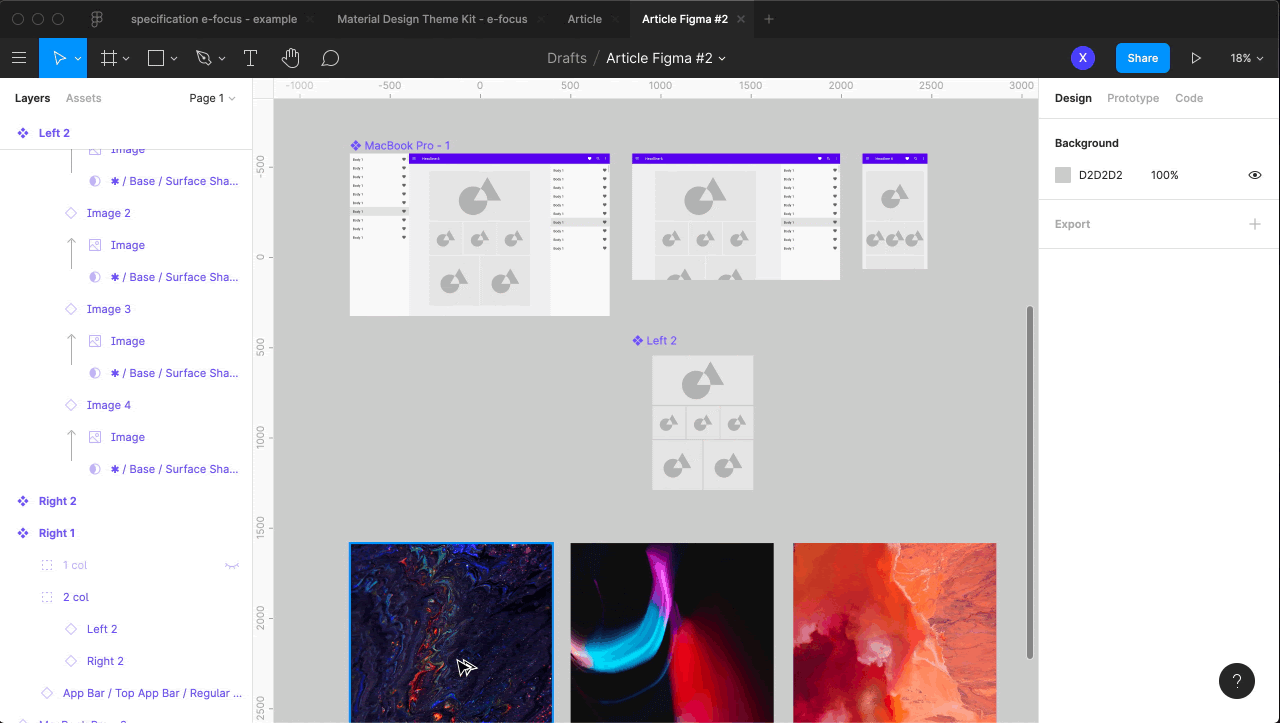The image size is (1280, 723).
Task: Add an export setting with plus
Action: click(x=1254, y=224)
